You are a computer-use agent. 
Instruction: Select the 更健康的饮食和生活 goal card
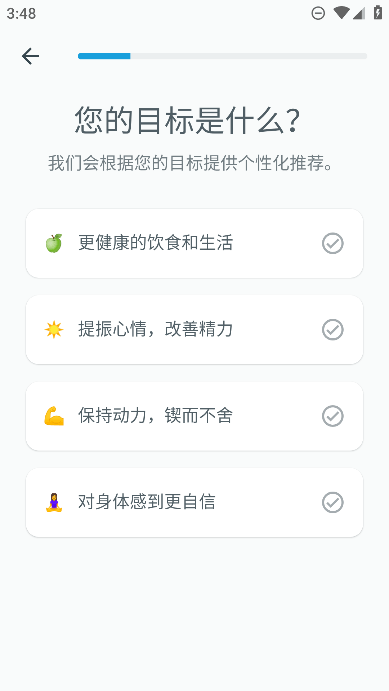coord(194,243)
